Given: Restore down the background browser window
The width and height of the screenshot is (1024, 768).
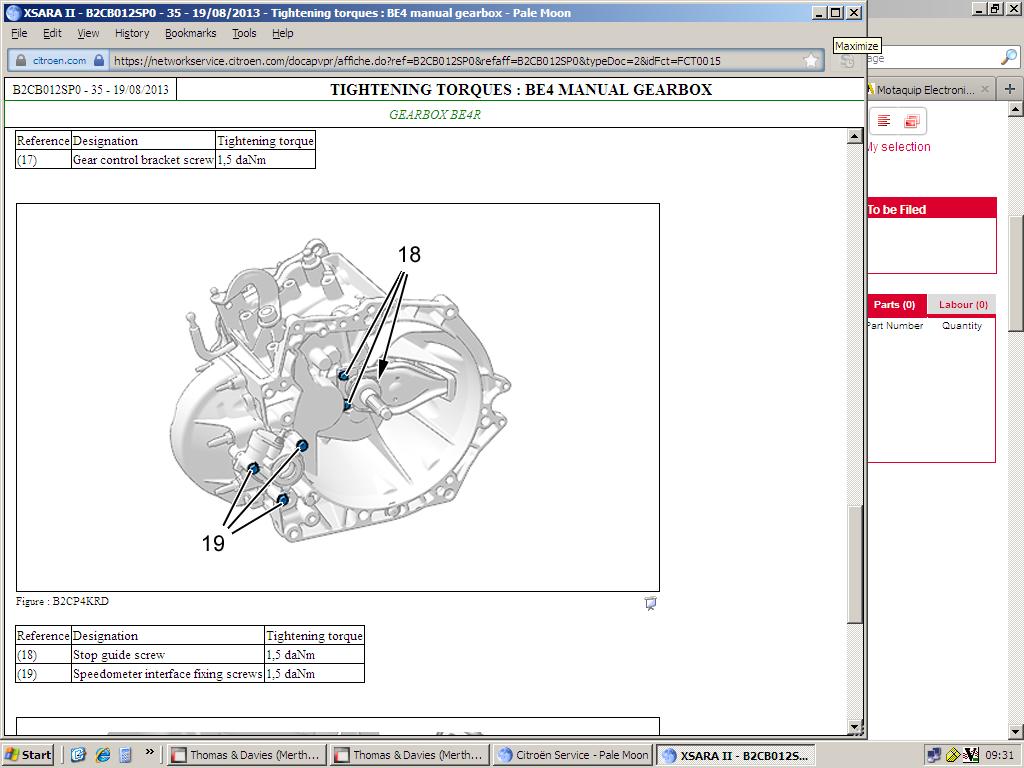Looking at the screenshot, I should (x=995, y=8).
